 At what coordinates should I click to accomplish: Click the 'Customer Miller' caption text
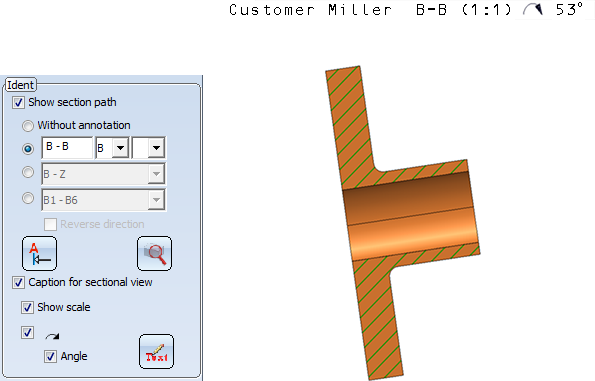point(310,9)
